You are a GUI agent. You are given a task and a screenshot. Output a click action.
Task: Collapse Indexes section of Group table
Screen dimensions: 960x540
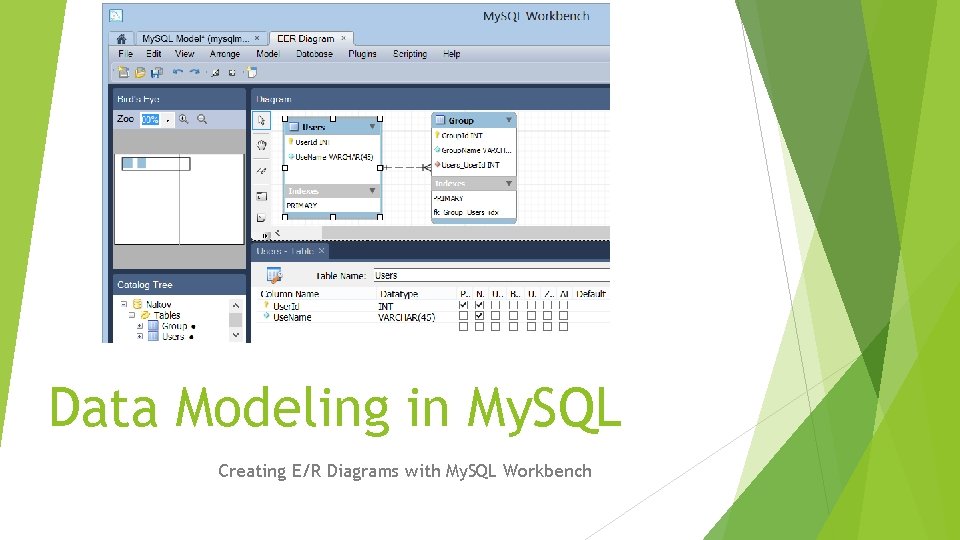click(508, 183)
